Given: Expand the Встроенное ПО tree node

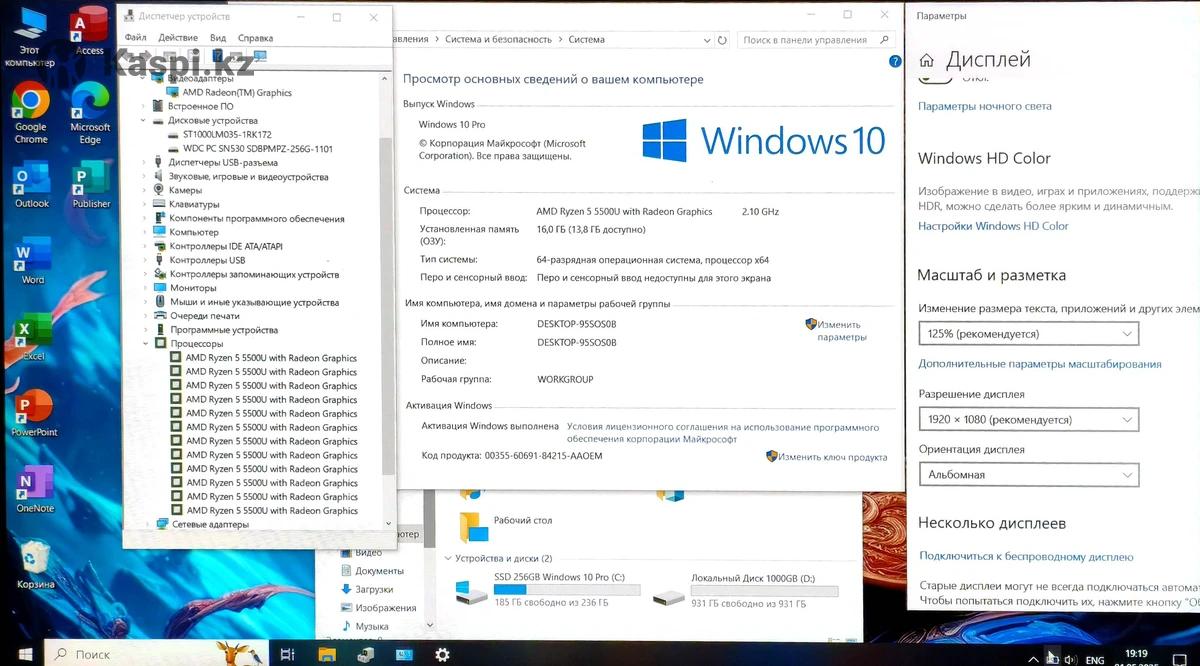Looking at the screenshot, I should point(144,106).
